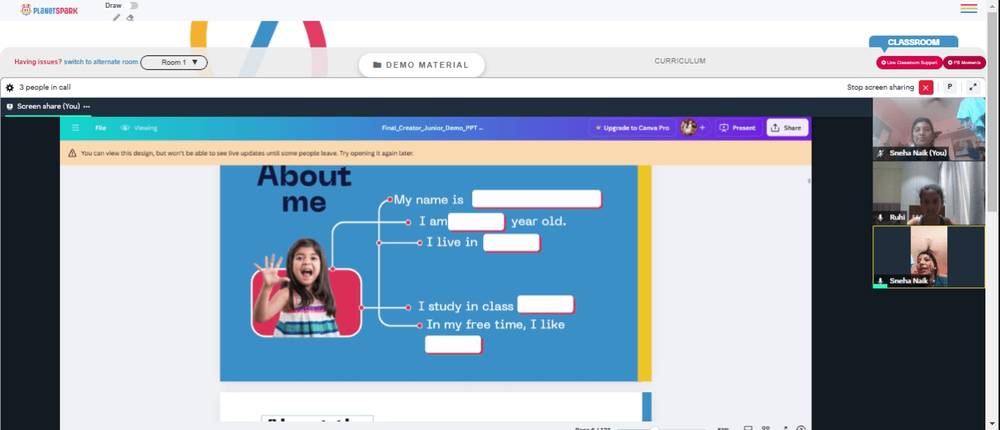The width and height of the screenshot is (1000, 430).
Task: Select the CLASSROOM tab
Action: coord(913,42)
